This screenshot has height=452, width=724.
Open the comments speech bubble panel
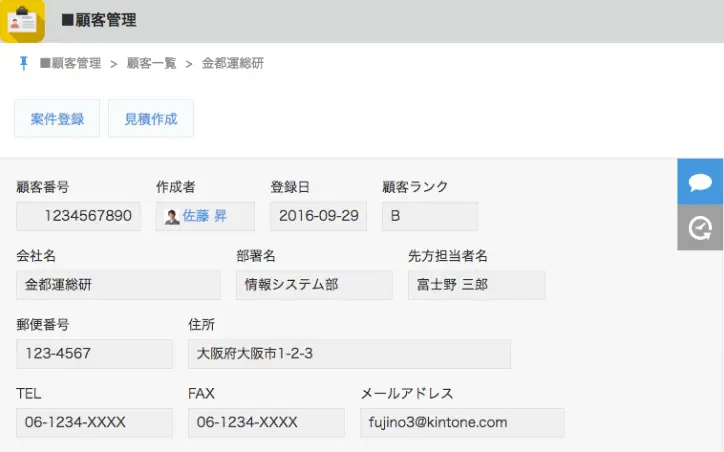click(x=700, y=182)
